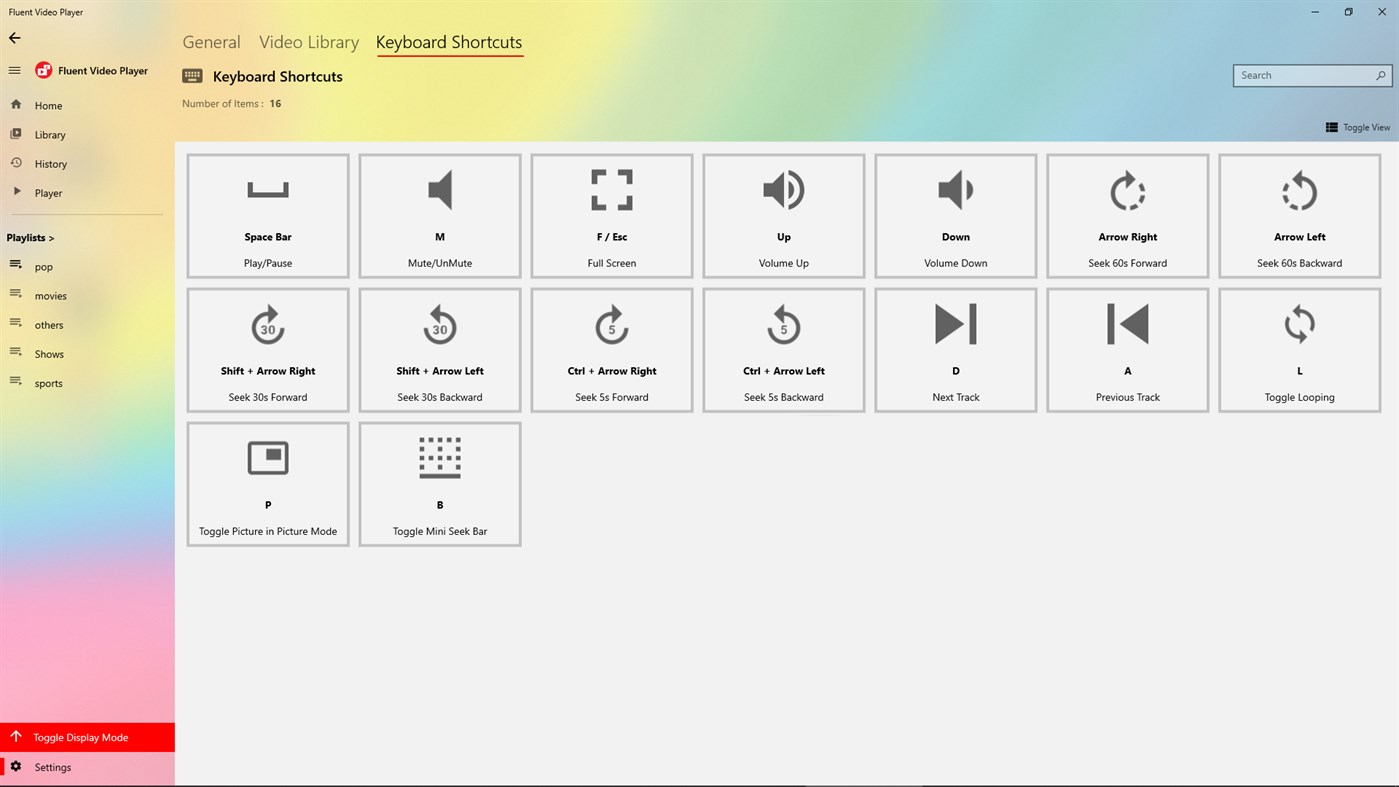
Task: Select the Volume Up speaker icon
Action: click(783, 189)
